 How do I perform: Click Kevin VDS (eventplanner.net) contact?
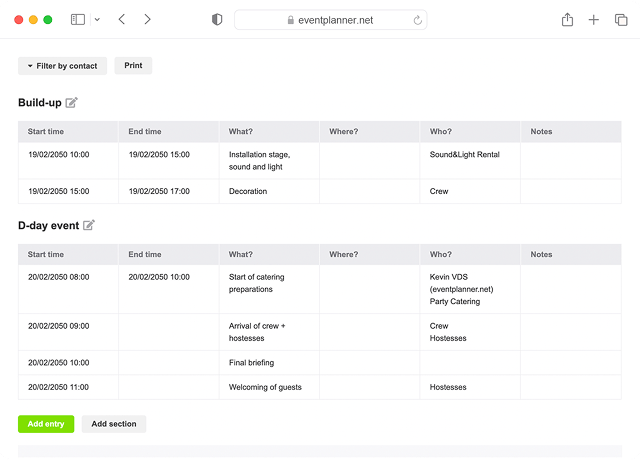click(x=461, y=283)
